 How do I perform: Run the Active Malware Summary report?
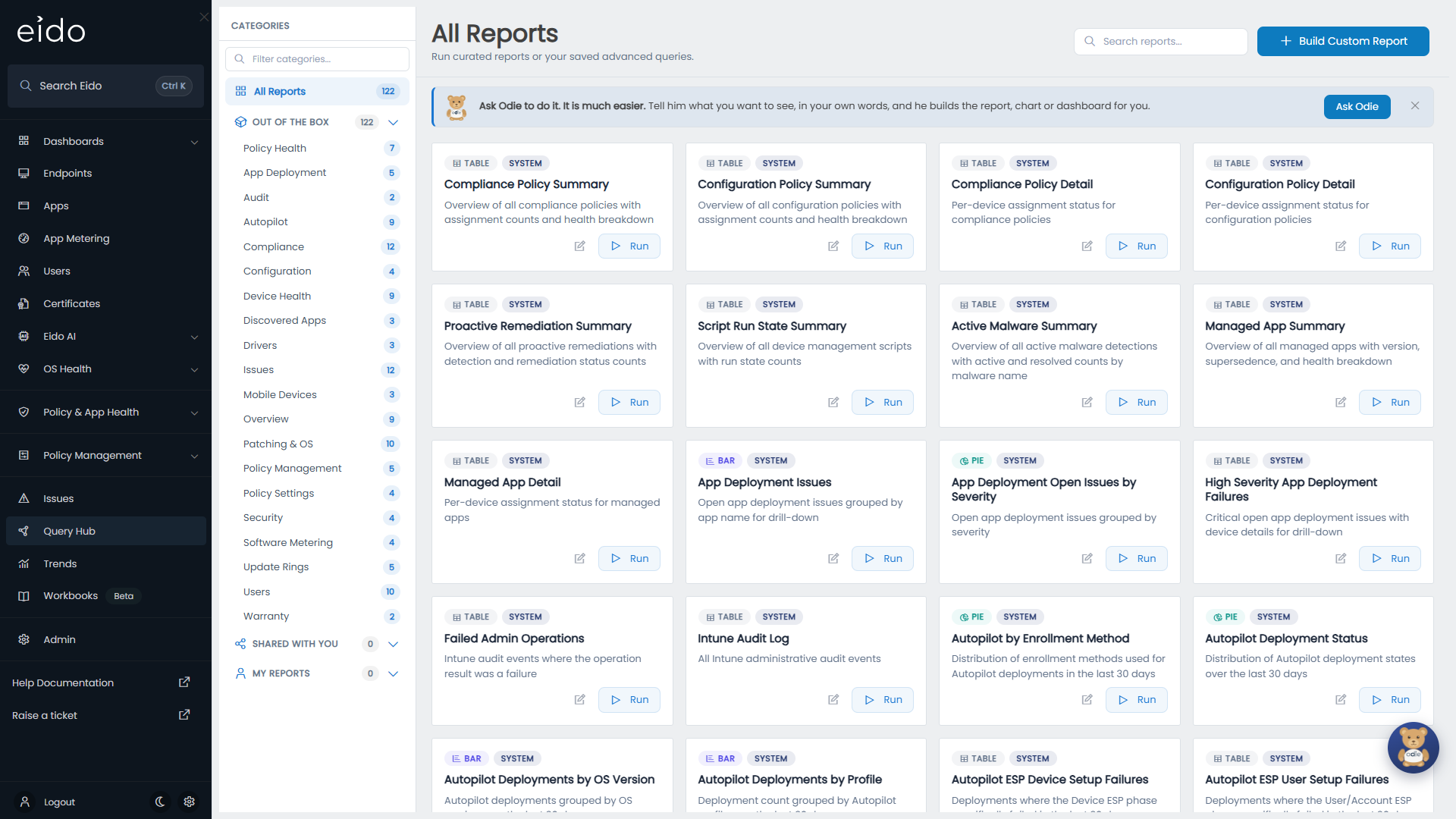pos(1136,402)
